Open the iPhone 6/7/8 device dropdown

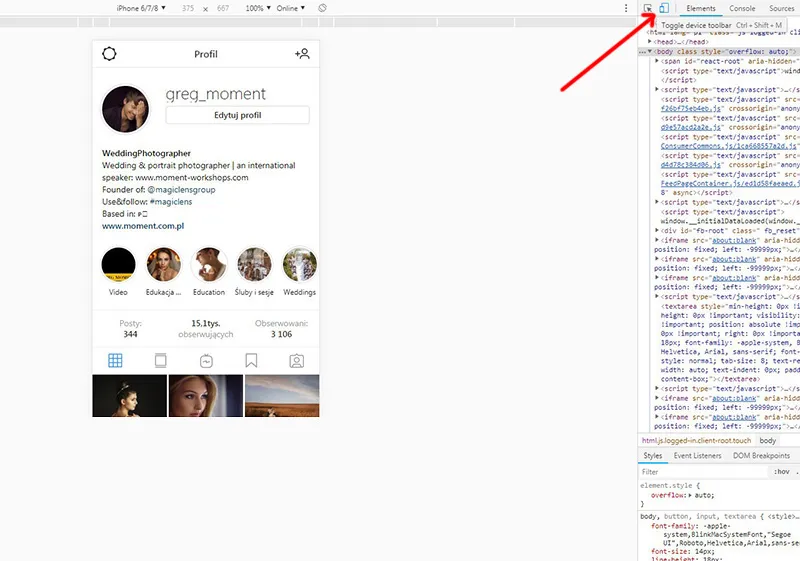pyautogui.click(x=141, y=8)
